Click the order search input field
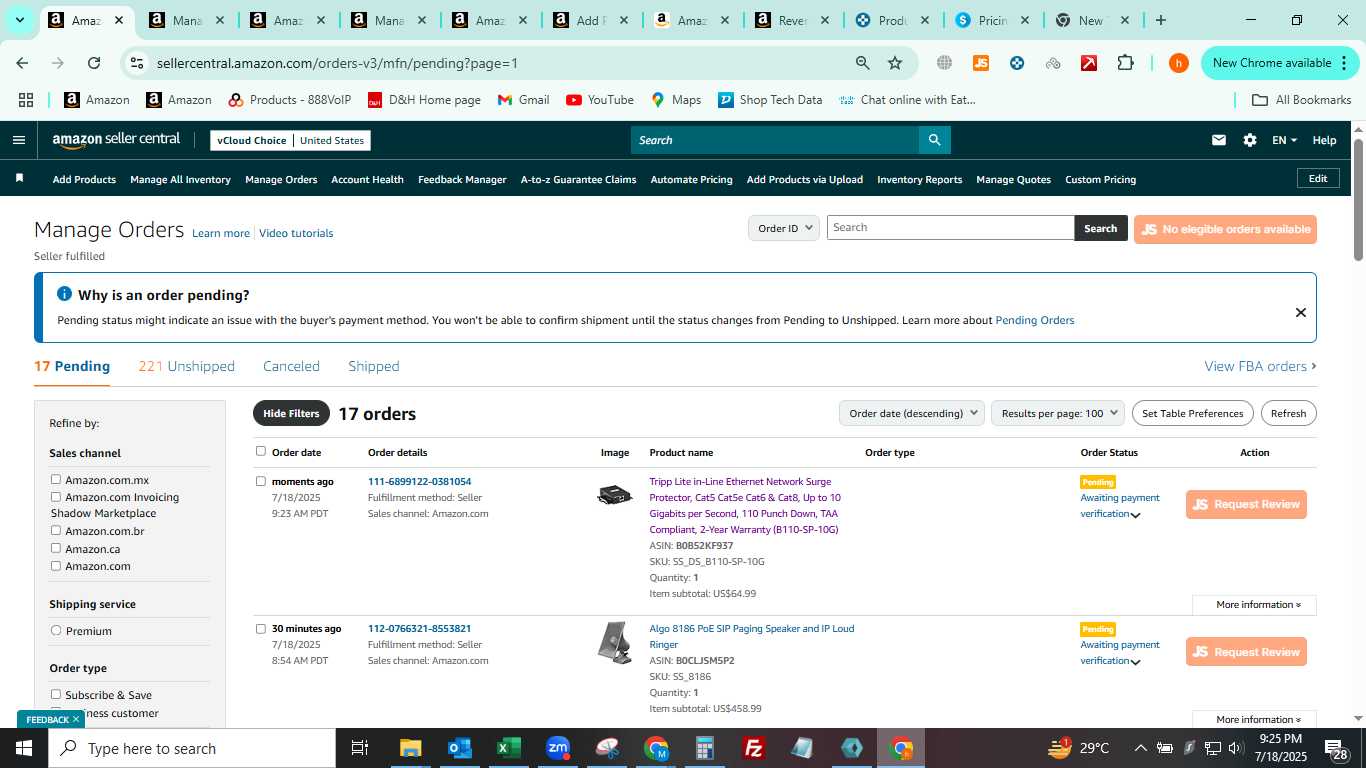The height and width of the screenshot is (768, 1366). coord(950,228)
